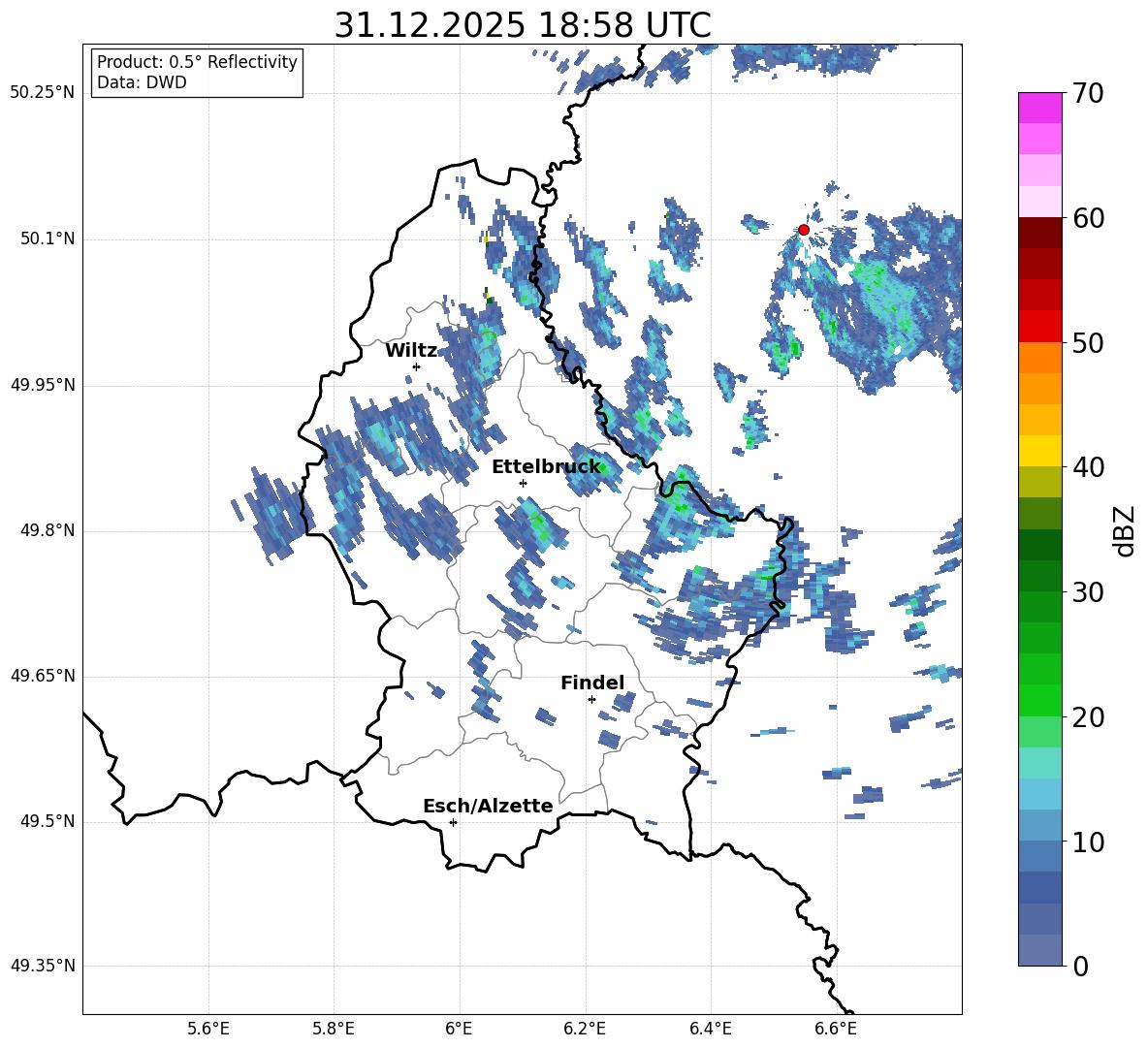Click the Findel station cross marker
This screenshot has width=1148, height=1048.
(x=591, y=700)
